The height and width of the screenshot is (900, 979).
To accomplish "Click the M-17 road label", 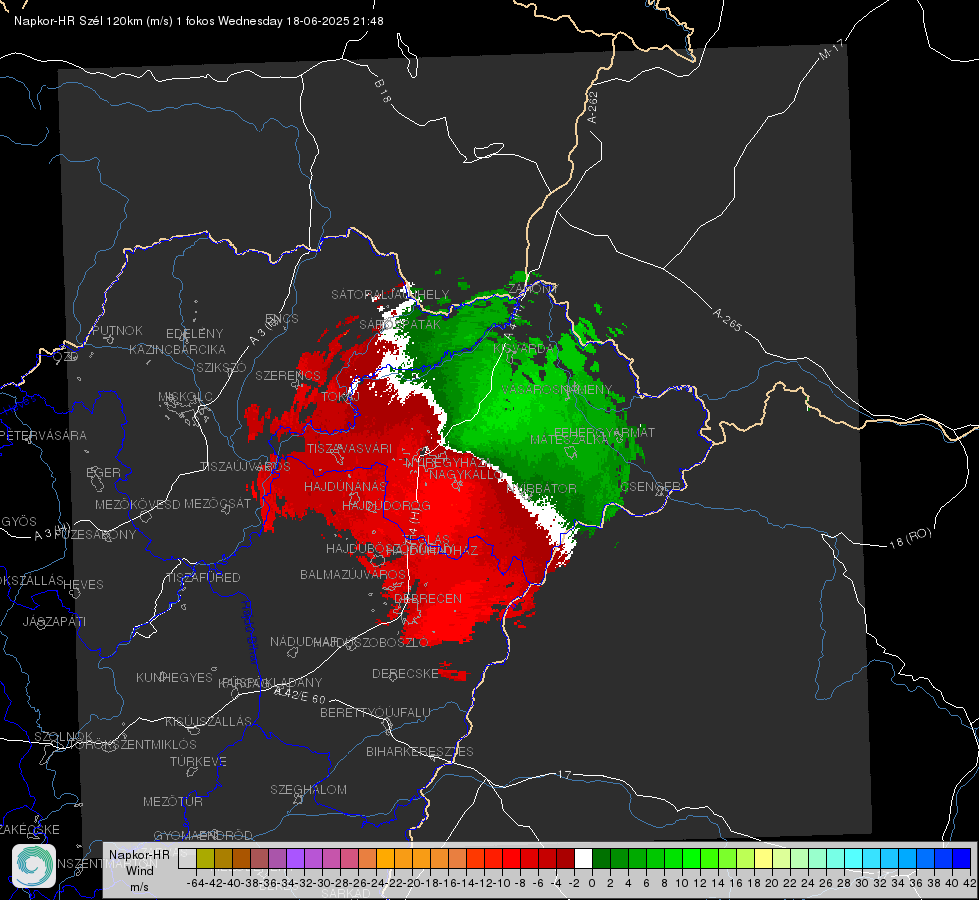I will tap(831, 50).
